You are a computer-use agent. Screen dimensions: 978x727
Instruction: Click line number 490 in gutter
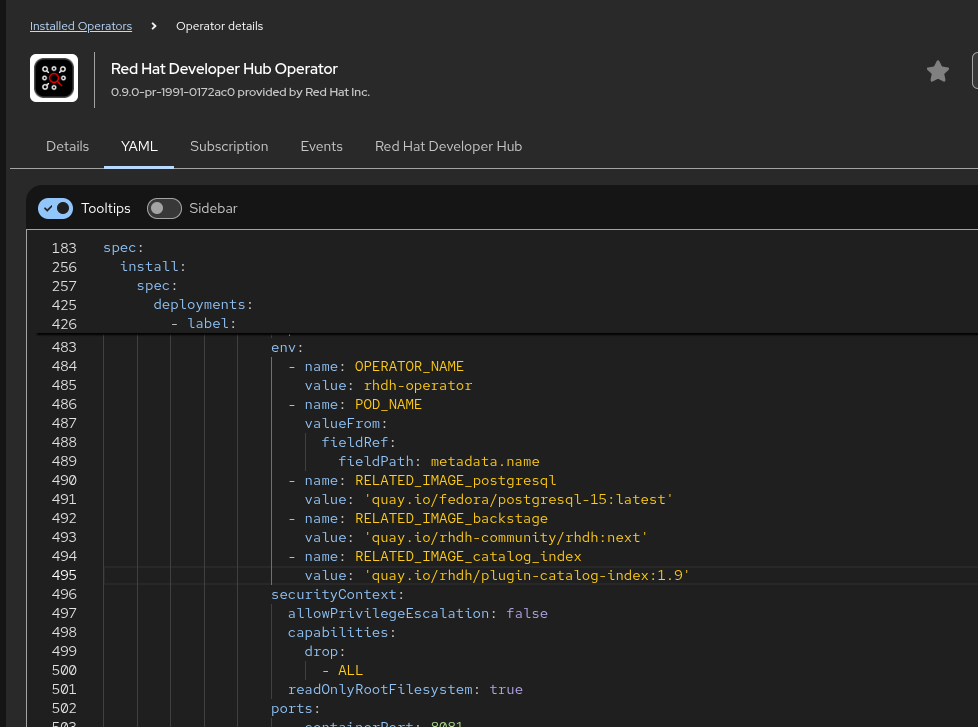[64, 480]
